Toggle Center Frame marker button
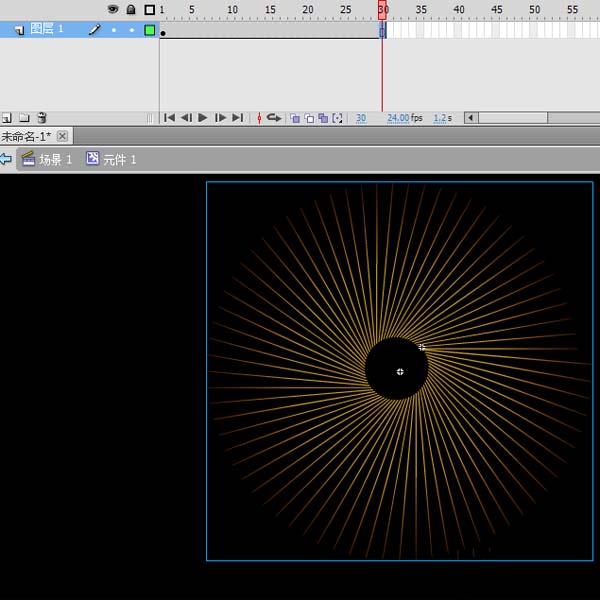This screenshot has width=600, height=600. (x=259, y=118)
